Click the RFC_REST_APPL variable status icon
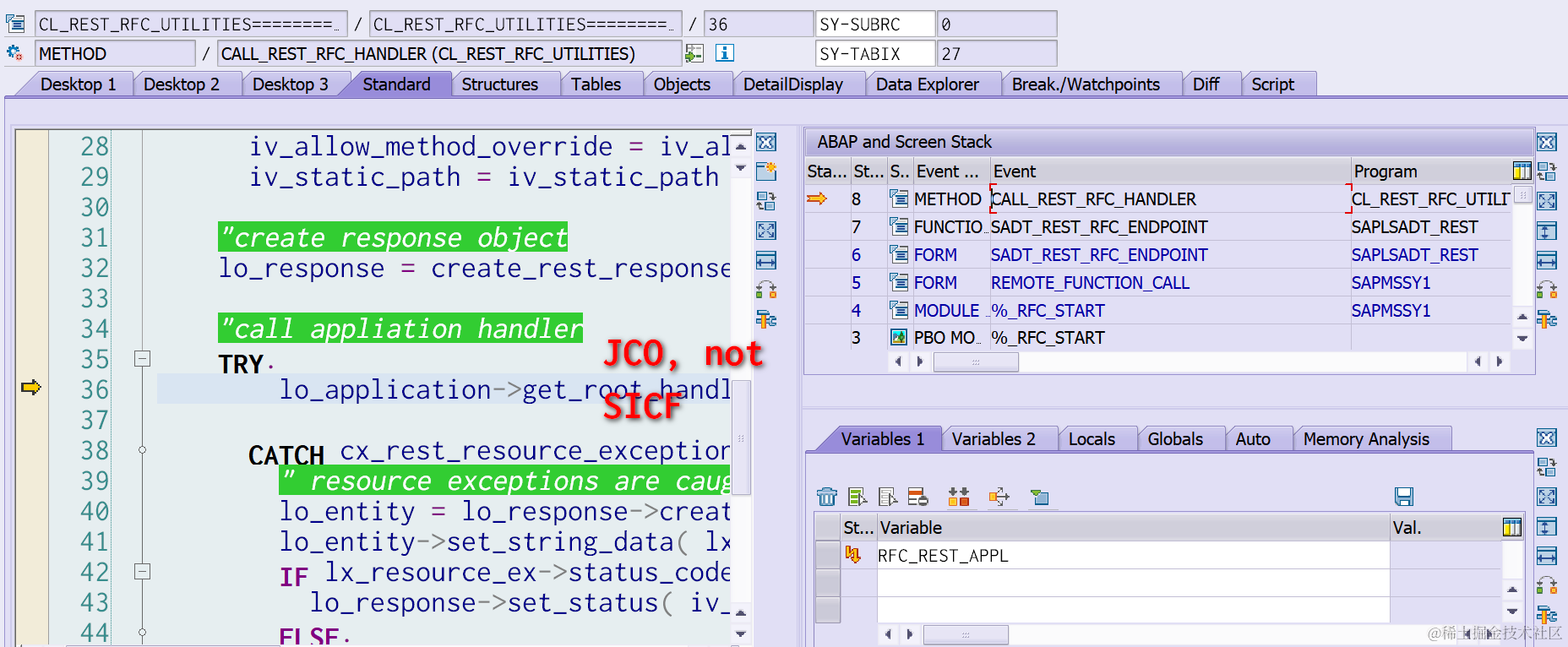The height and width of the screenshot is (647, 1568). [853, 555]
